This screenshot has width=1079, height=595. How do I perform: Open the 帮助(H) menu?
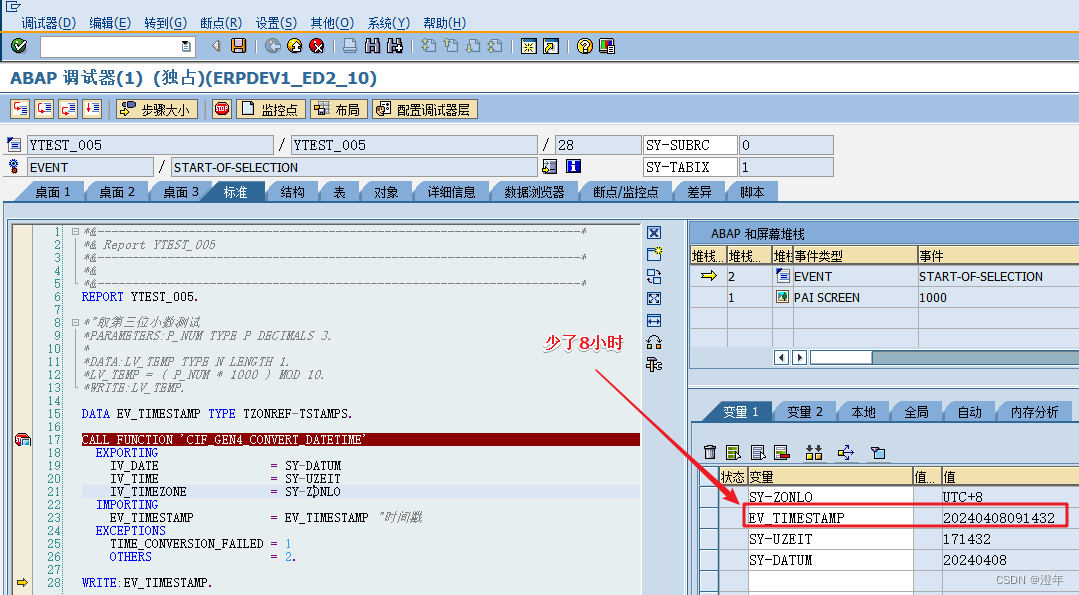pyautogui.click(x=445, y=23)
